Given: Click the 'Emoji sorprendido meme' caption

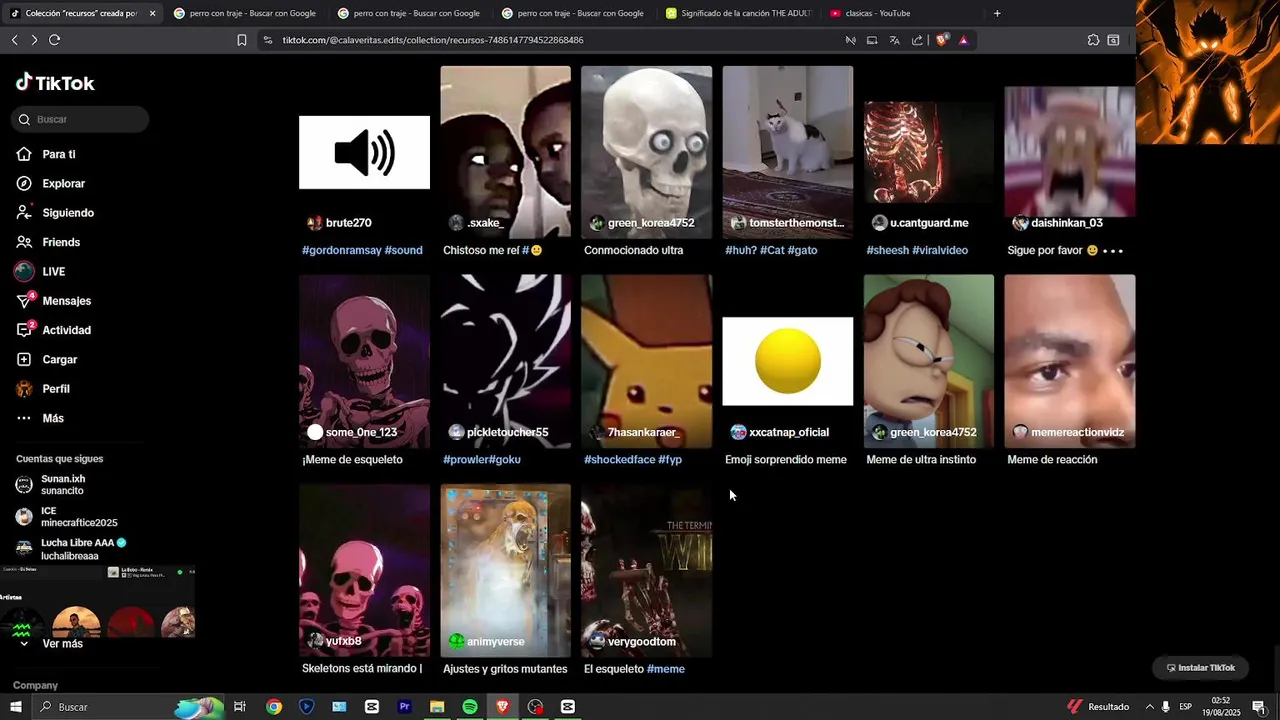Looking at the screenshot, I should pyautogui.click(x=786, y=460).
